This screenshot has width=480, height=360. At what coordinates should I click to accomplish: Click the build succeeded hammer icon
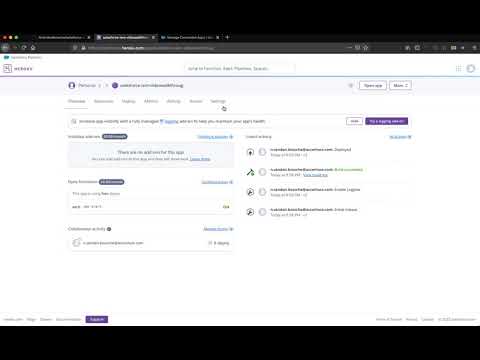pos(250,172)
